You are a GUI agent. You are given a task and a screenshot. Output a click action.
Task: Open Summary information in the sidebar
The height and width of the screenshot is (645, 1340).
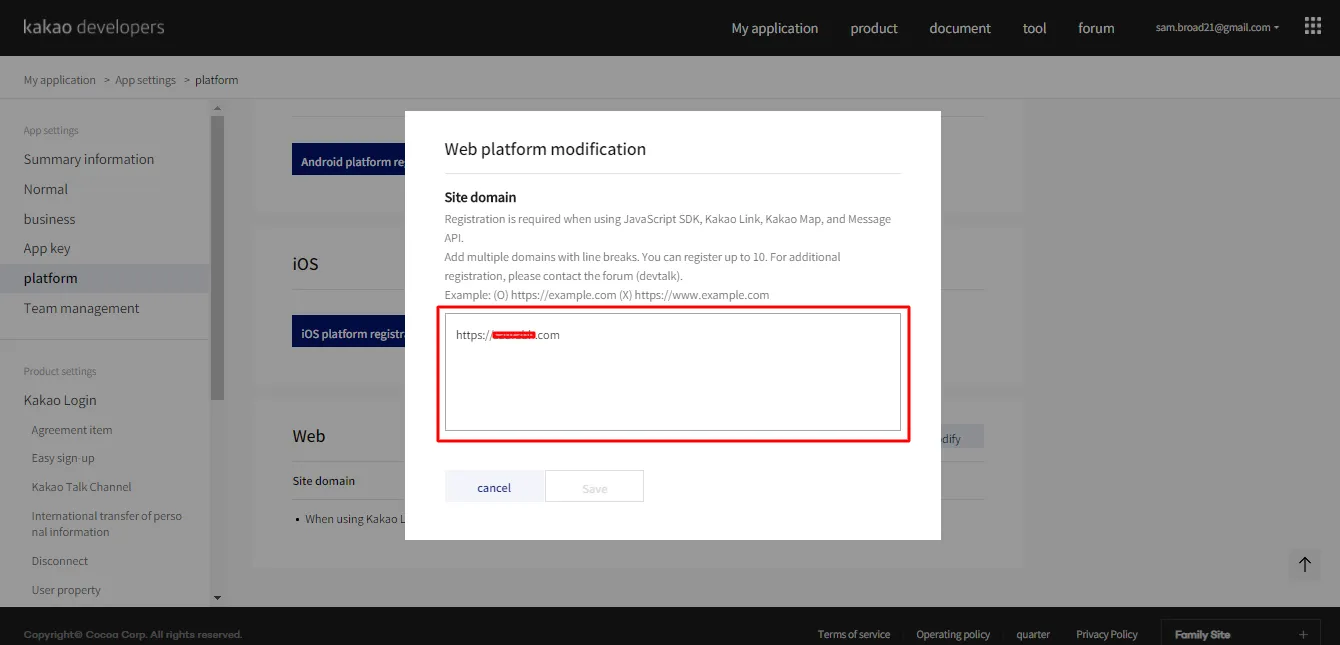click(89, 159)
